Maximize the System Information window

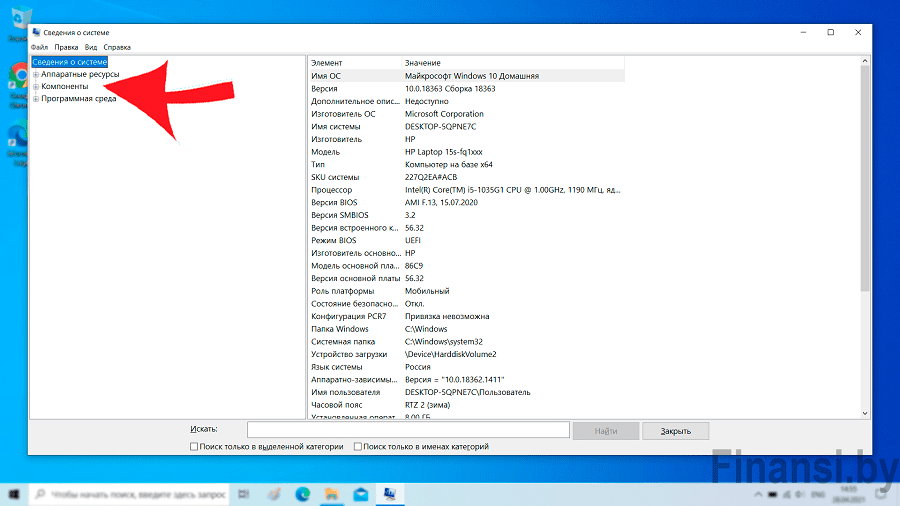coord(831,32)
